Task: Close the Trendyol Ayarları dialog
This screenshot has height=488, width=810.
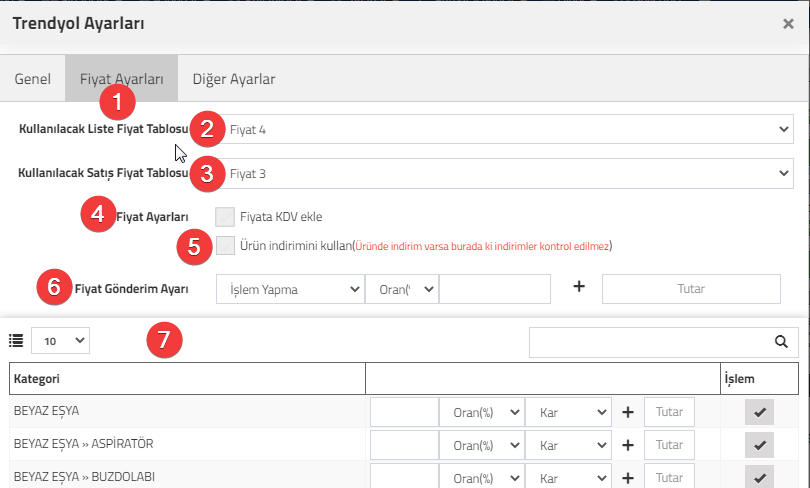Action: click(788, 24)
